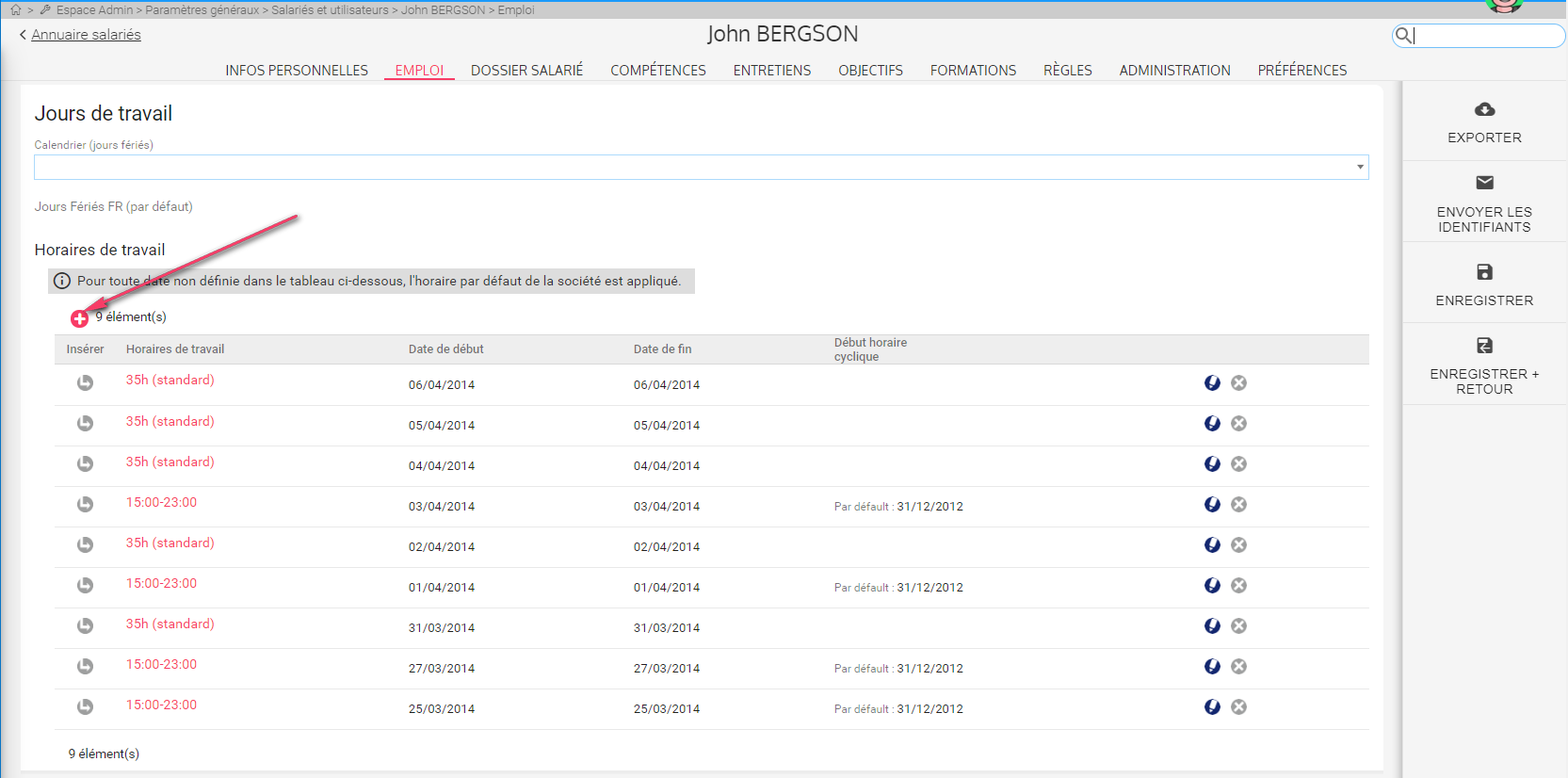Delete the schedule row dated 25/03/2014

point(1239,706)
